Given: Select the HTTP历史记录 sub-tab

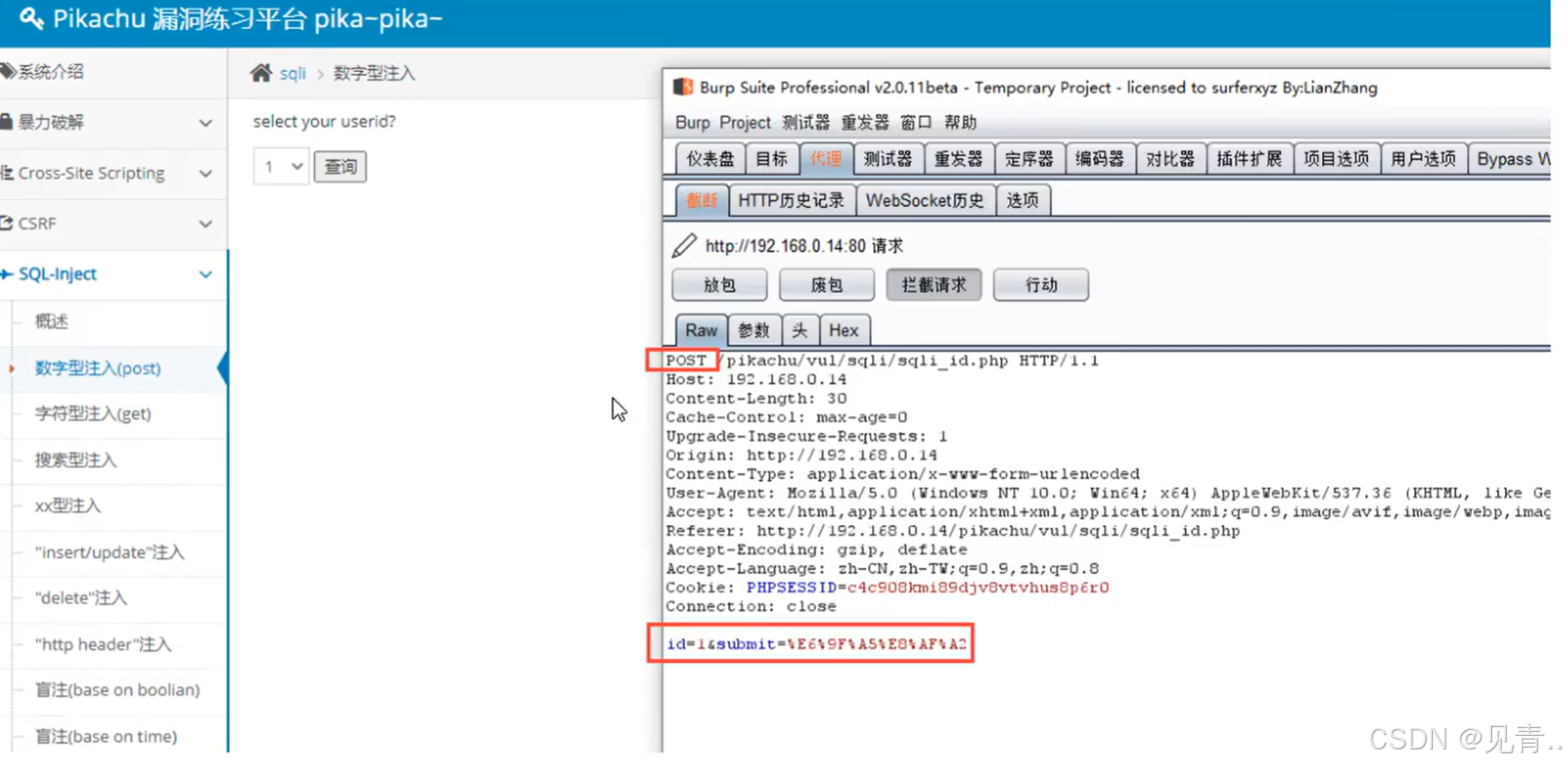Looking at the screenshot, I should tap(791, 200).
